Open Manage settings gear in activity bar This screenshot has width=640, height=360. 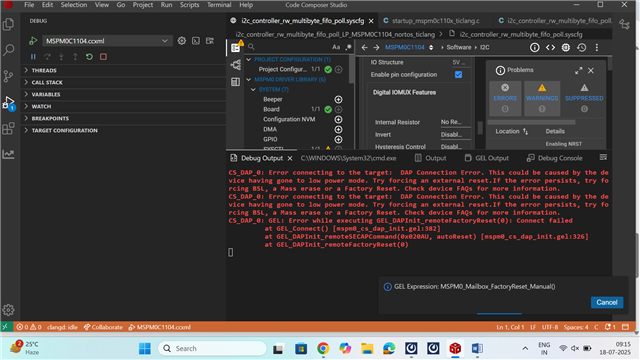(9, 310)
